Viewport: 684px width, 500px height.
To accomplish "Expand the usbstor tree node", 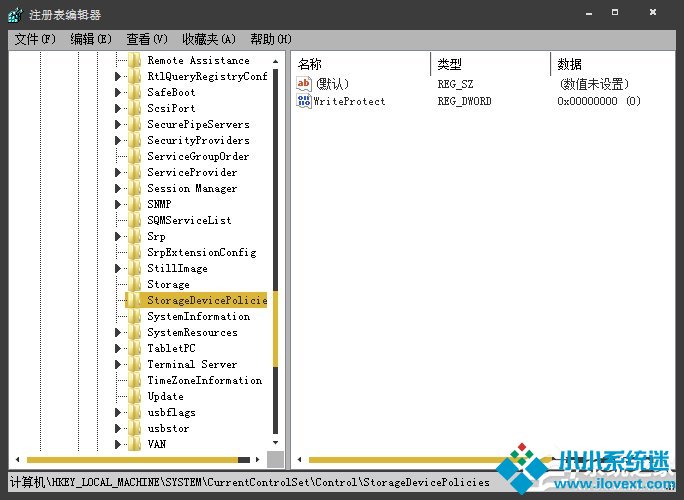I will point(118,428).
